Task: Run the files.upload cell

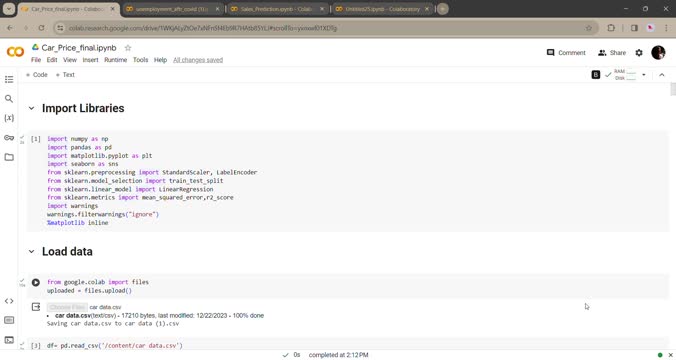Action: click(x=36, y=282)
